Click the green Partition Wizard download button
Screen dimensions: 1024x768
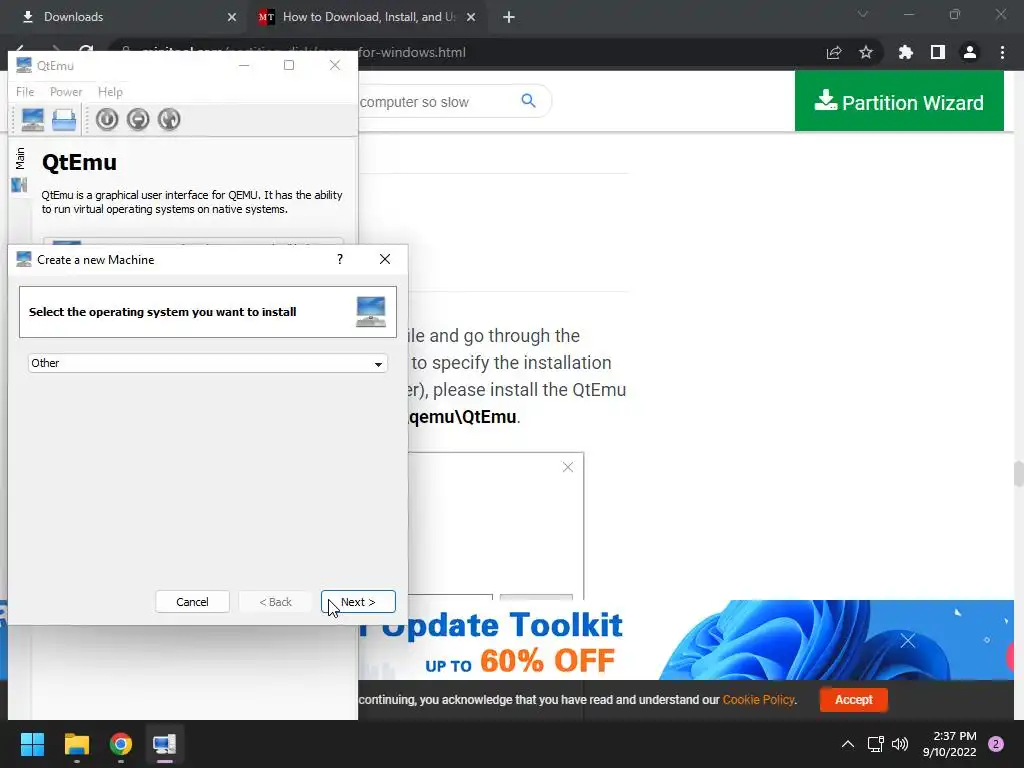click(899, 102)
